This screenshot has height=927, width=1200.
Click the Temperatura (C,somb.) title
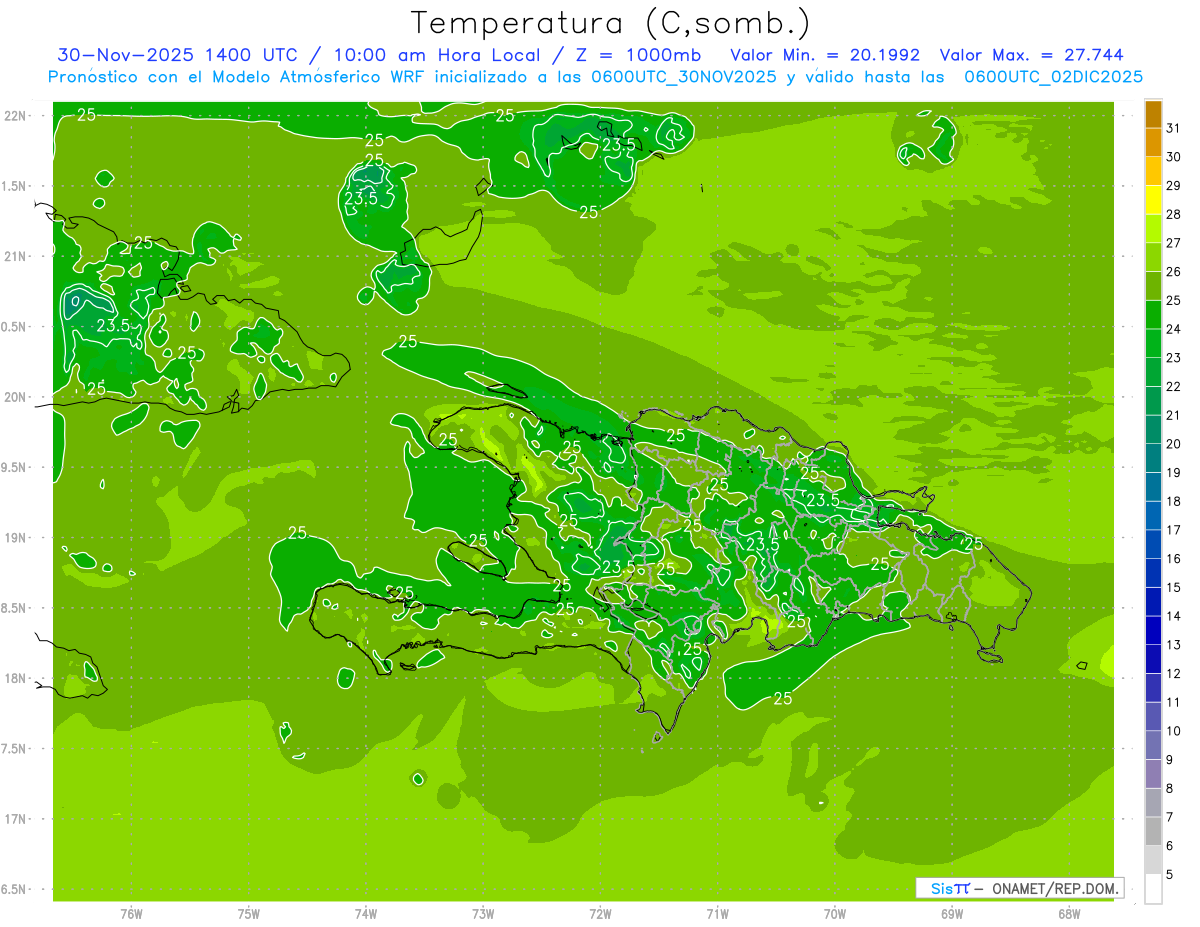point(610,22)
